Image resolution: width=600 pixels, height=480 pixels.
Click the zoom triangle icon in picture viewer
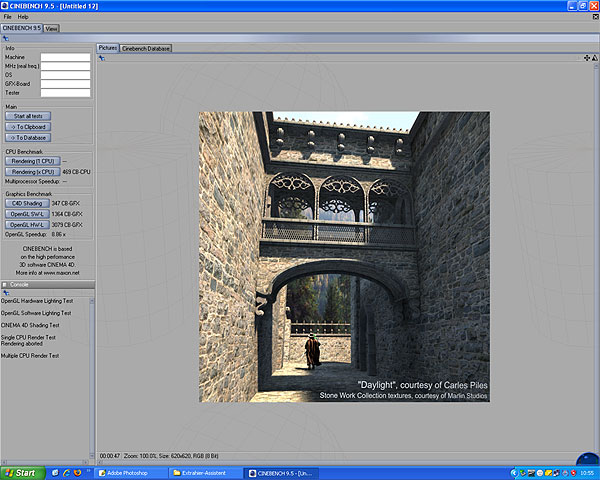tap(594, 58)
